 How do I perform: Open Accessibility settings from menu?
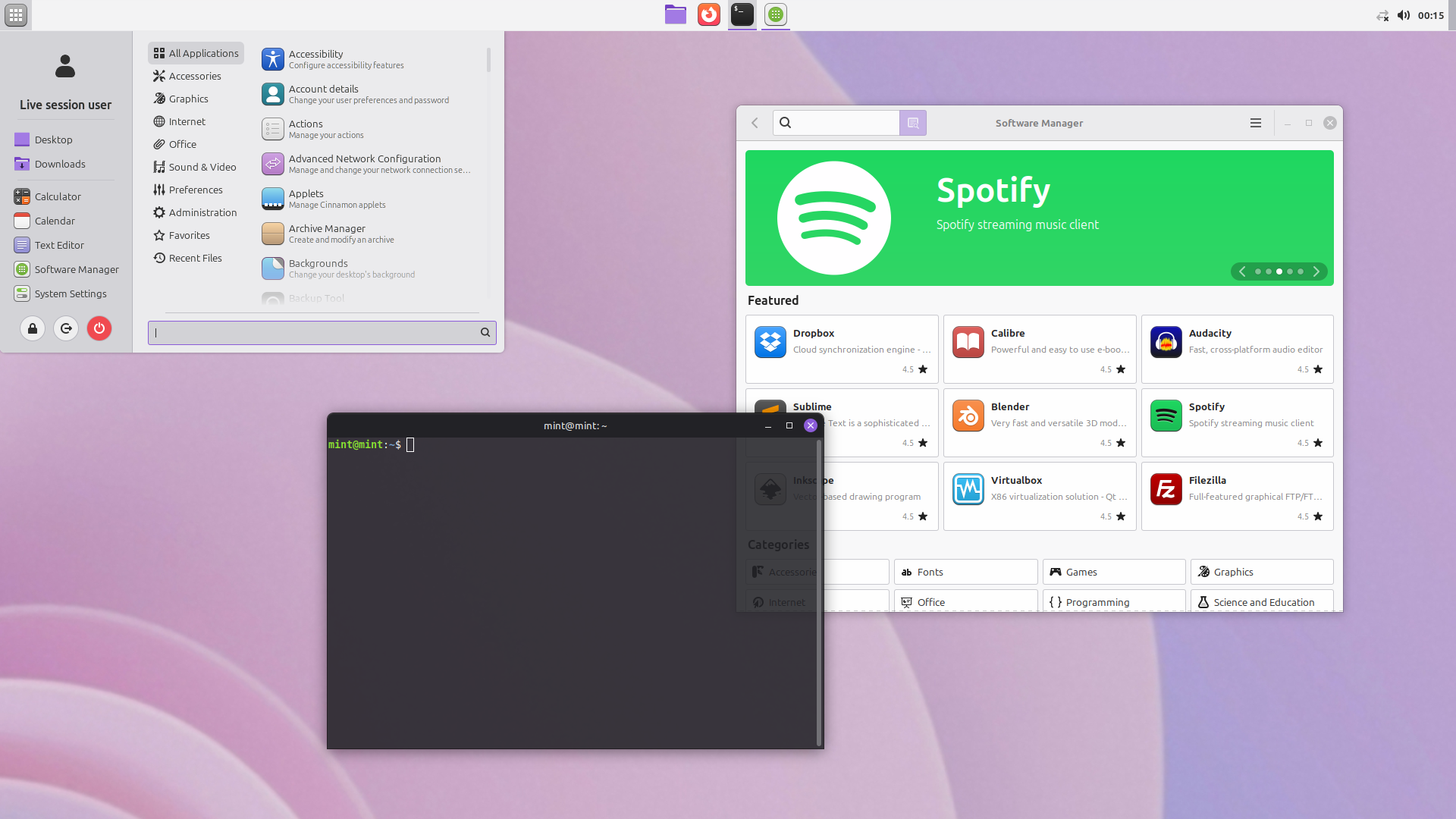point(346,59)
